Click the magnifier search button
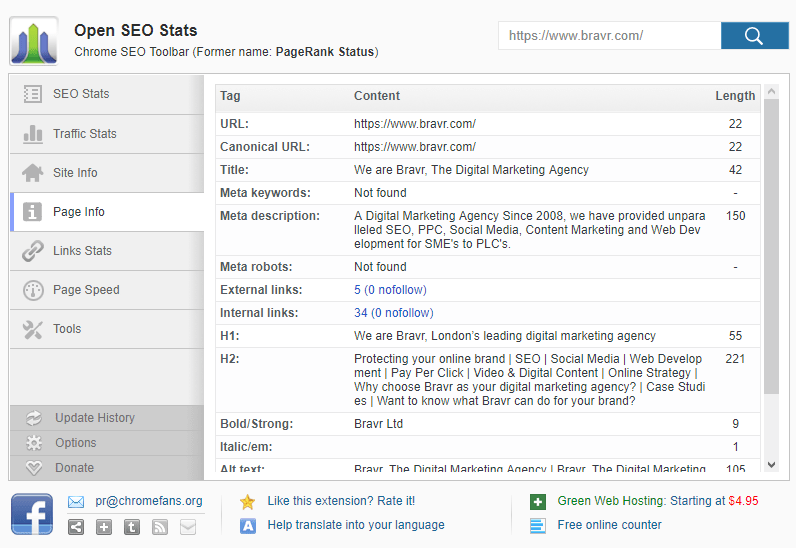The height and width of the screenshot is (548, 796). [754, 36]
